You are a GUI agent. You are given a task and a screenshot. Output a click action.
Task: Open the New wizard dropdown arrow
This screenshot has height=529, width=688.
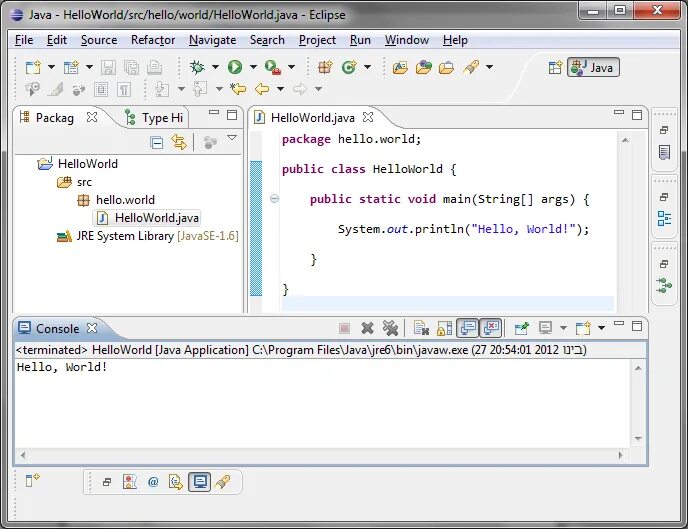pos(51,67)
